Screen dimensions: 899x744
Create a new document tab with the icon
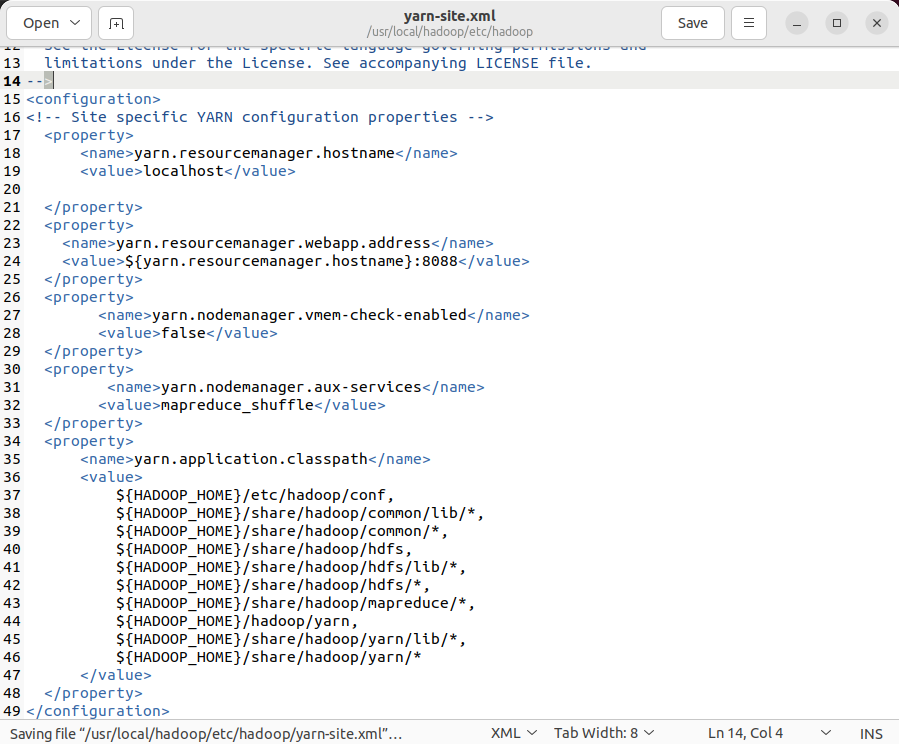point(116,23)
